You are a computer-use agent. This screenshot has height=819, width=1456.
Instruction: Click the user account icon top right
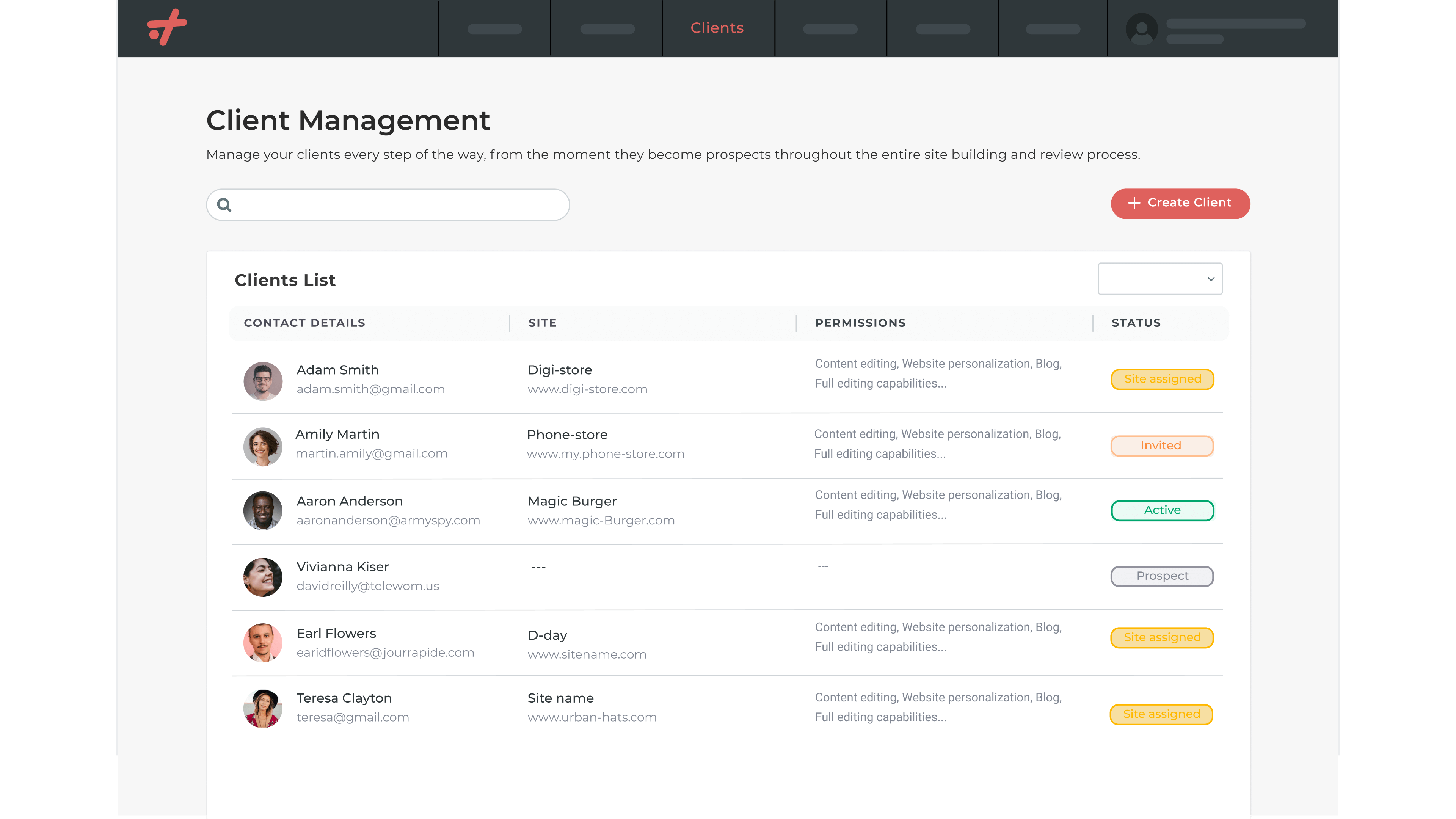tap(1141, 28)
